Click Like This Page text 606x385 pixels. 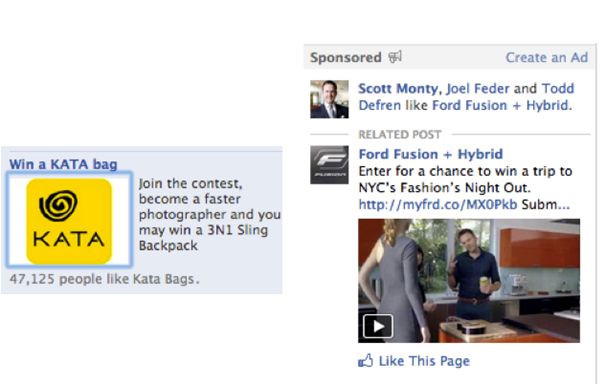[x=424, y=361]
